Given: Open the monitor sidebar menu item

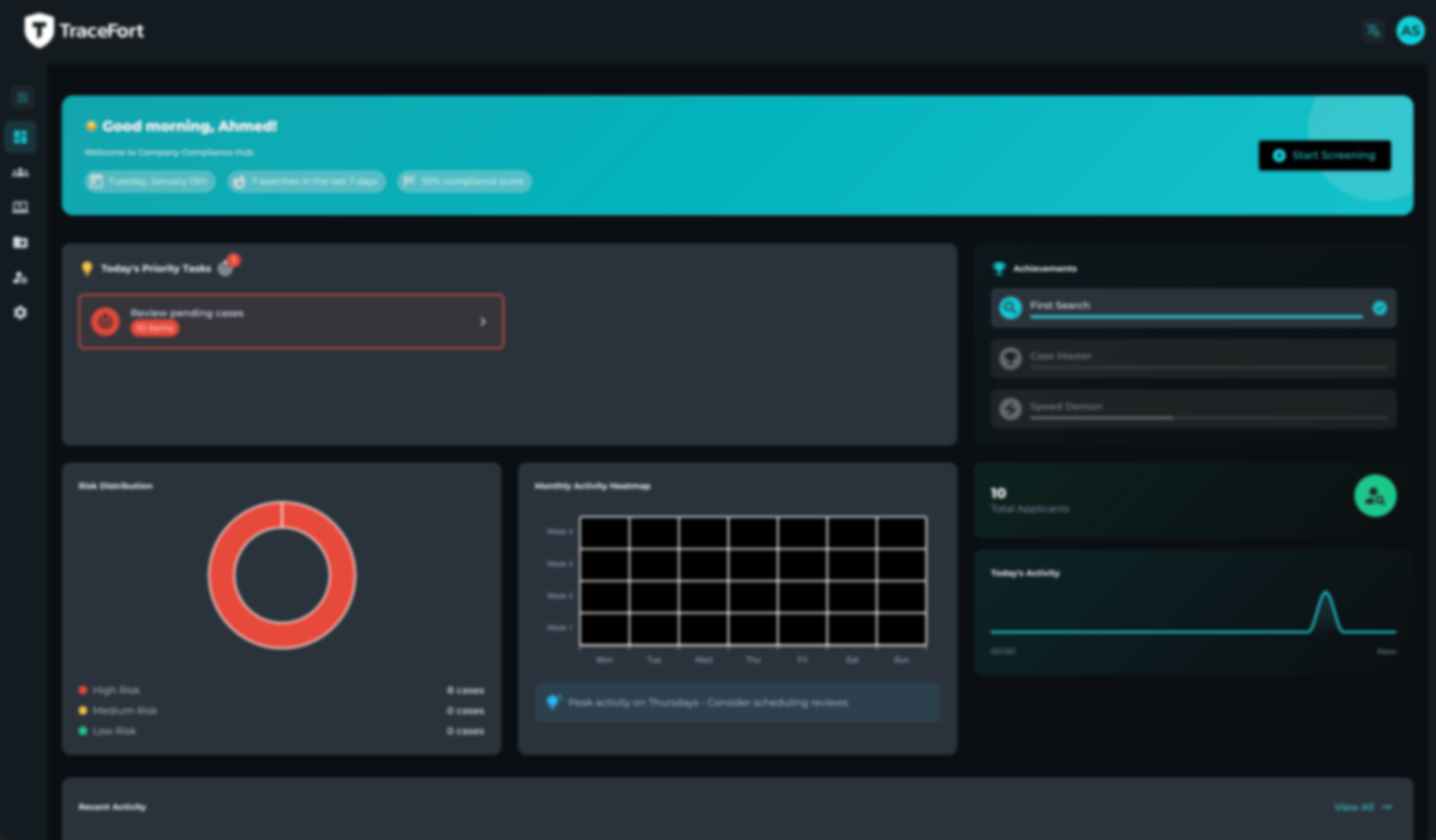Looking at the screenshot, I should (x=21, y=207).
